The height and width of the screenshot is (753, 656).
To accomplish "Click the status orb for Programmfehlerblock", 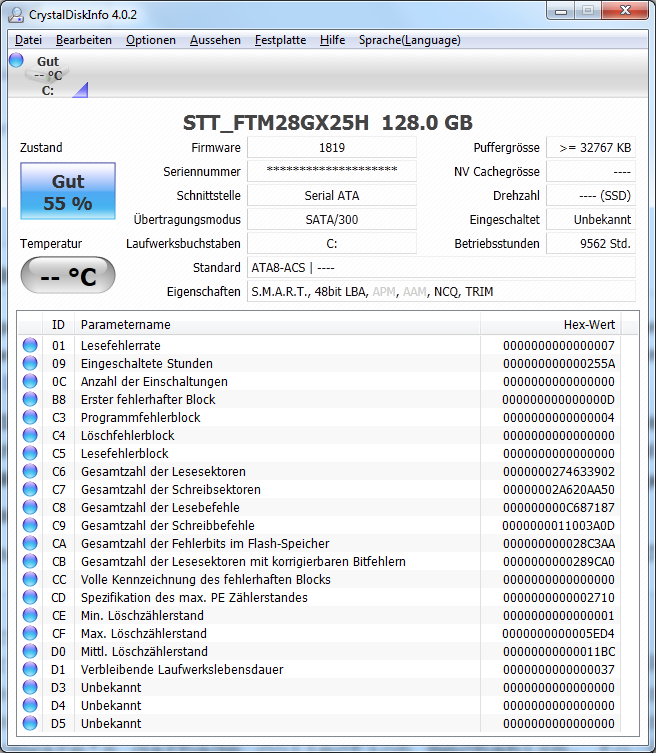I will pos(30,417).
